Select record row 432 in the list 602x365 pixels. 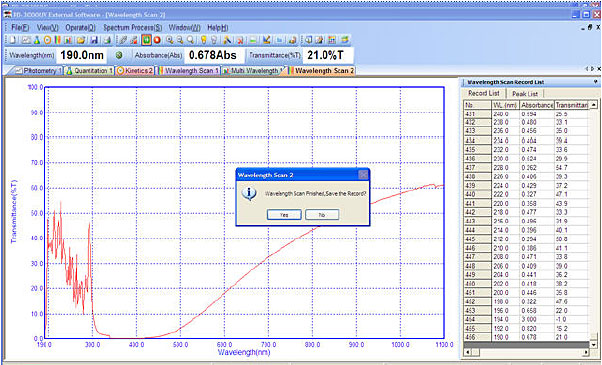pos(526,122)
